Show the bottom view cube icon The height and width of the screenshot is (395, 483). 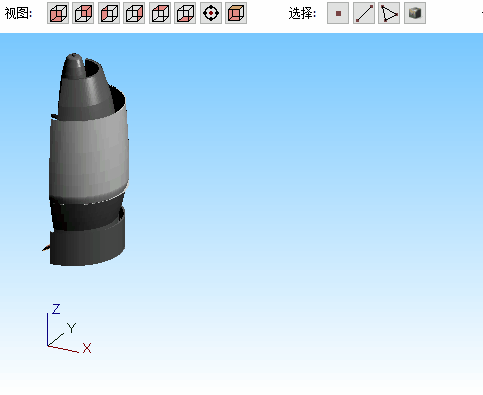pyautogui.click(x=185, y=13)
